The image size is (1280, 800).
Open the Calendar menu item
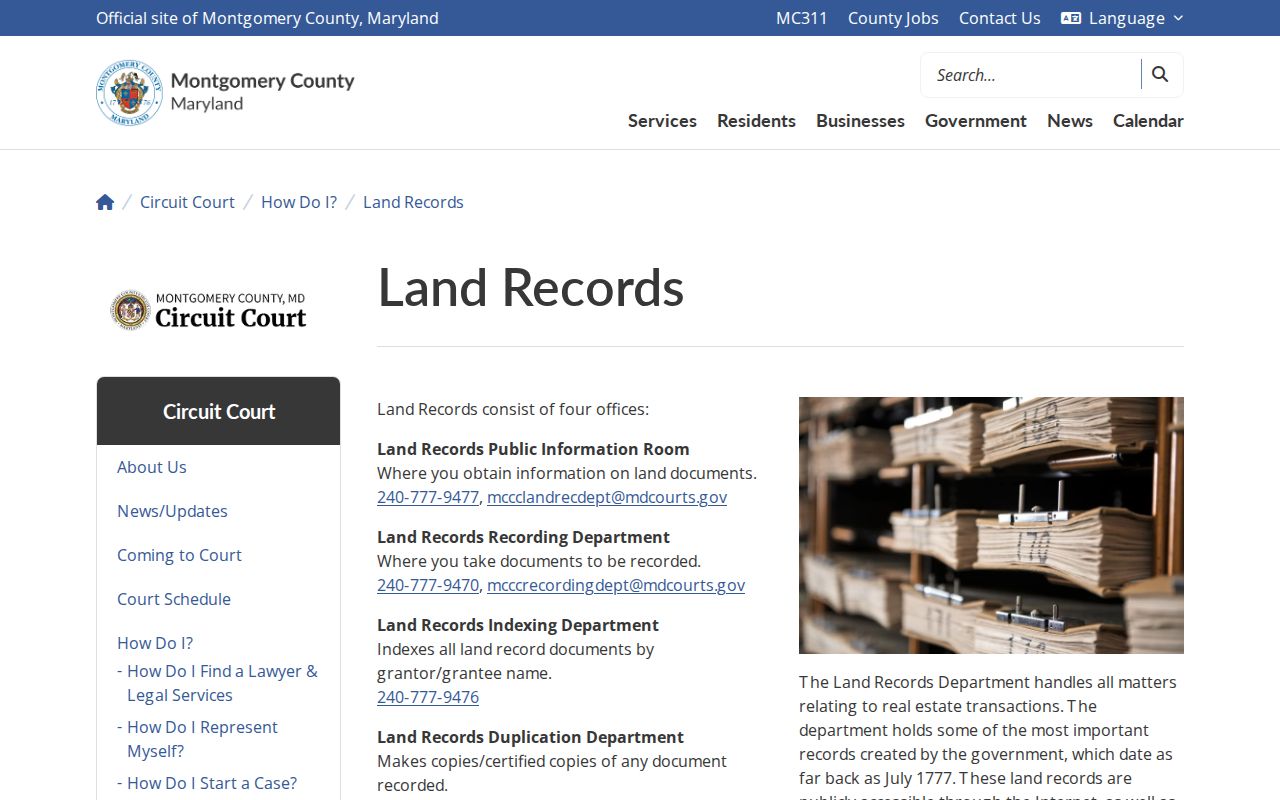(x=1148, y=121)
